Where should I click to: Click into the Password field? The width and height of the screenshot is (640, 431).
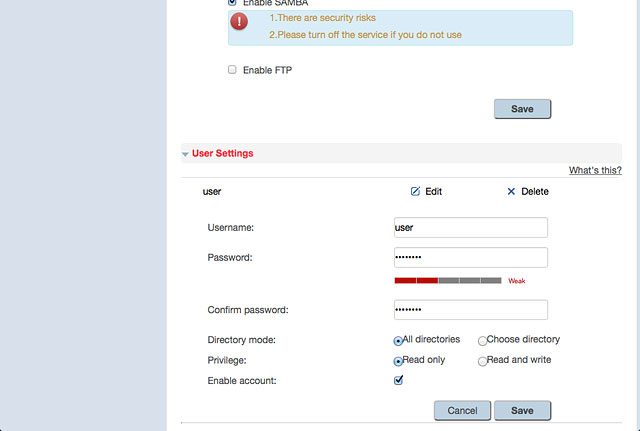pyautogui.click(x=471, y=257)
